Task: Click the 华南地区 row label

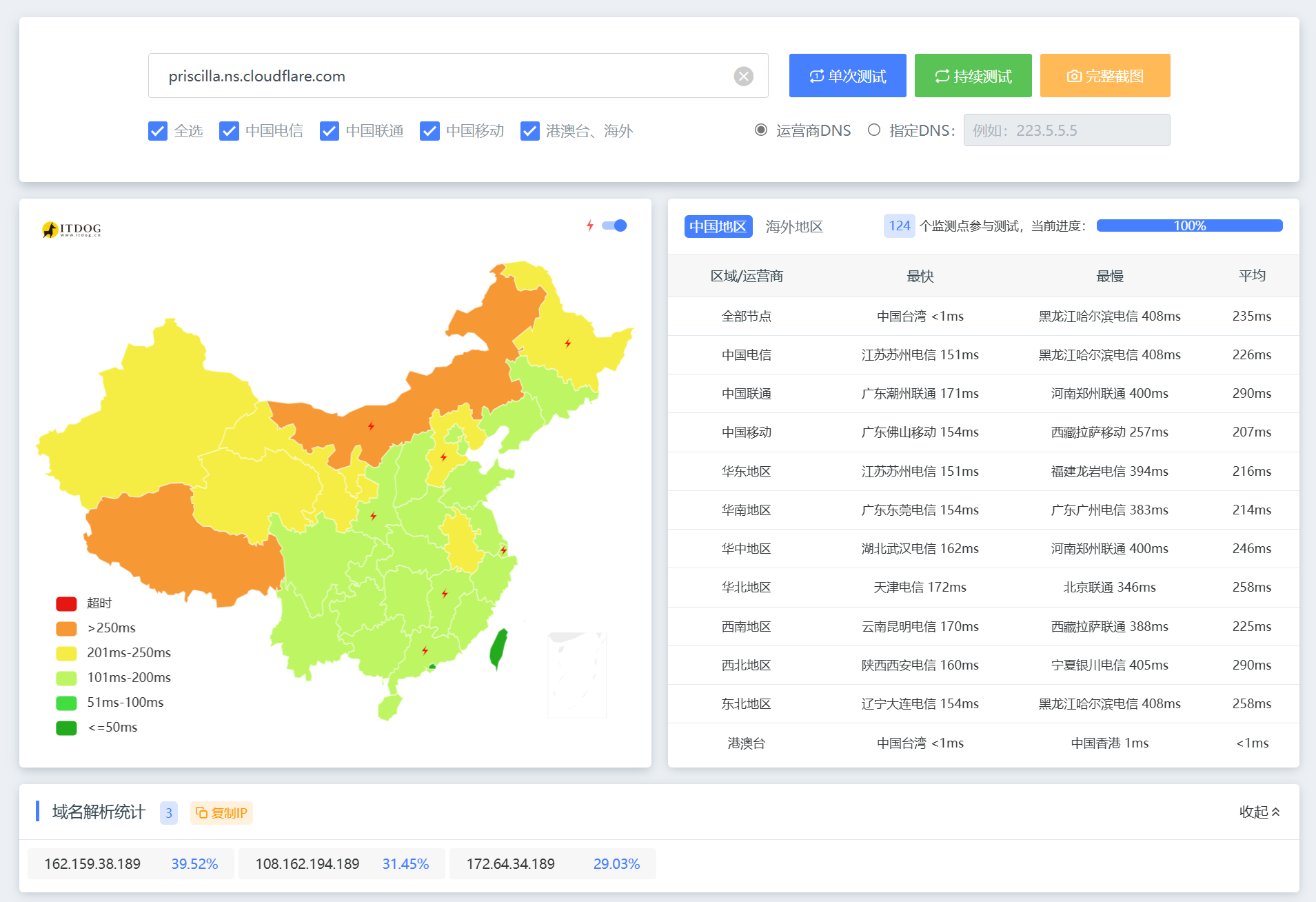Action: point(747,510)
